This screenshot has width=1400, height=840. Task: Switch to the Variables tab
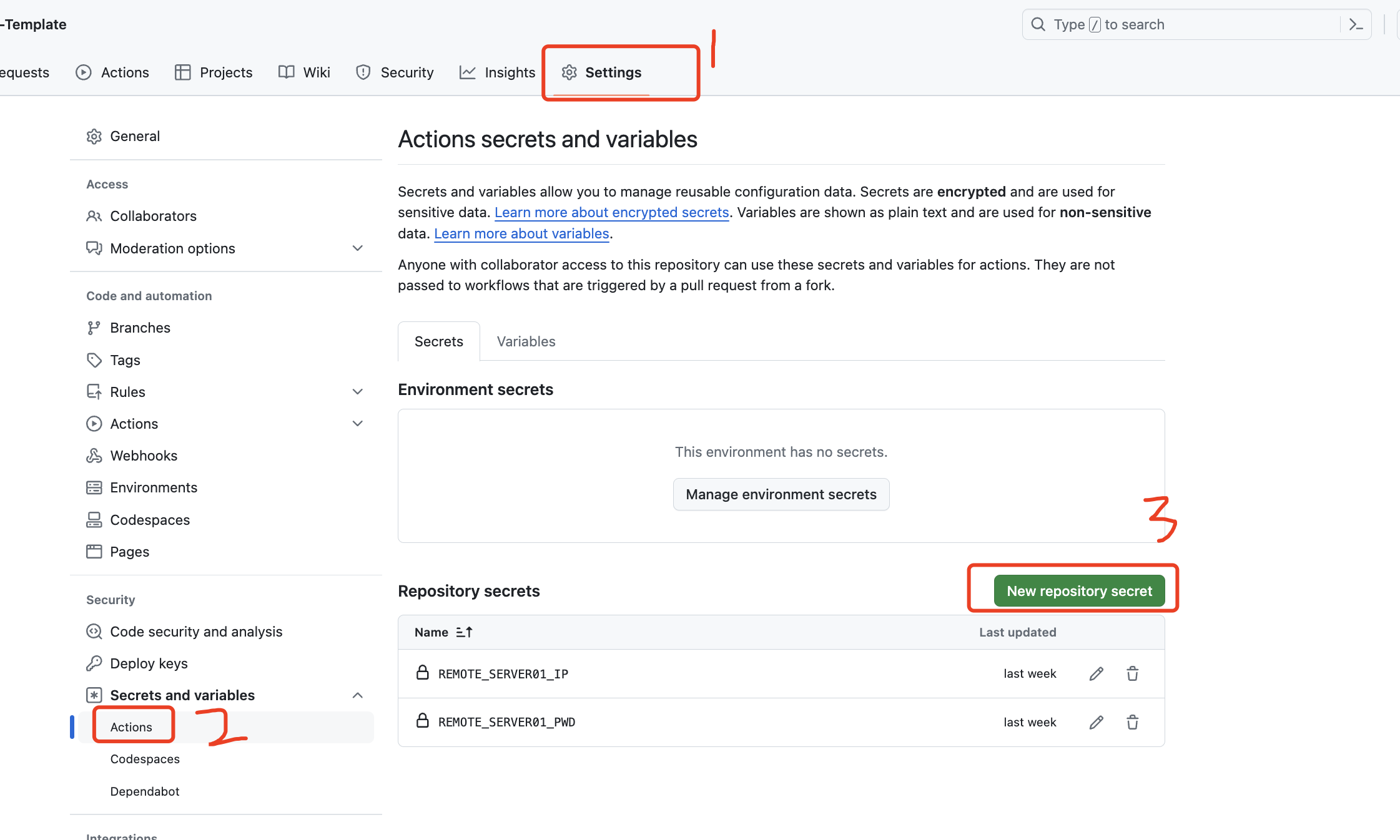526,341
